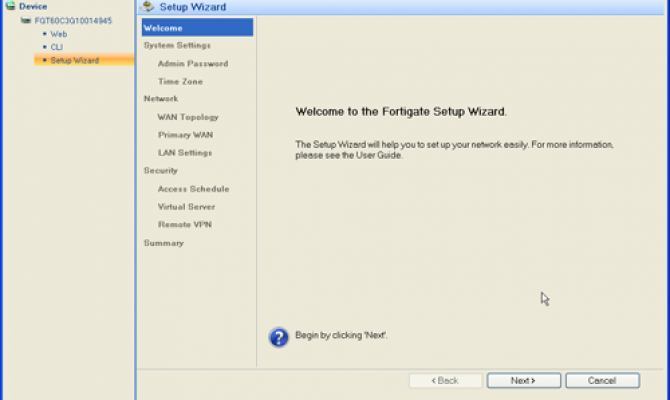Click the Next button
This screenshot has height=400, width=670.
tap(523, 380)
